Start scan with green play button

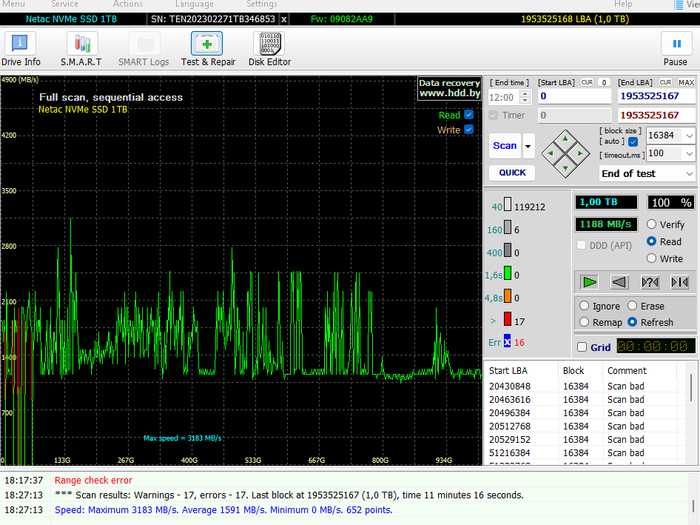[590, 282]
